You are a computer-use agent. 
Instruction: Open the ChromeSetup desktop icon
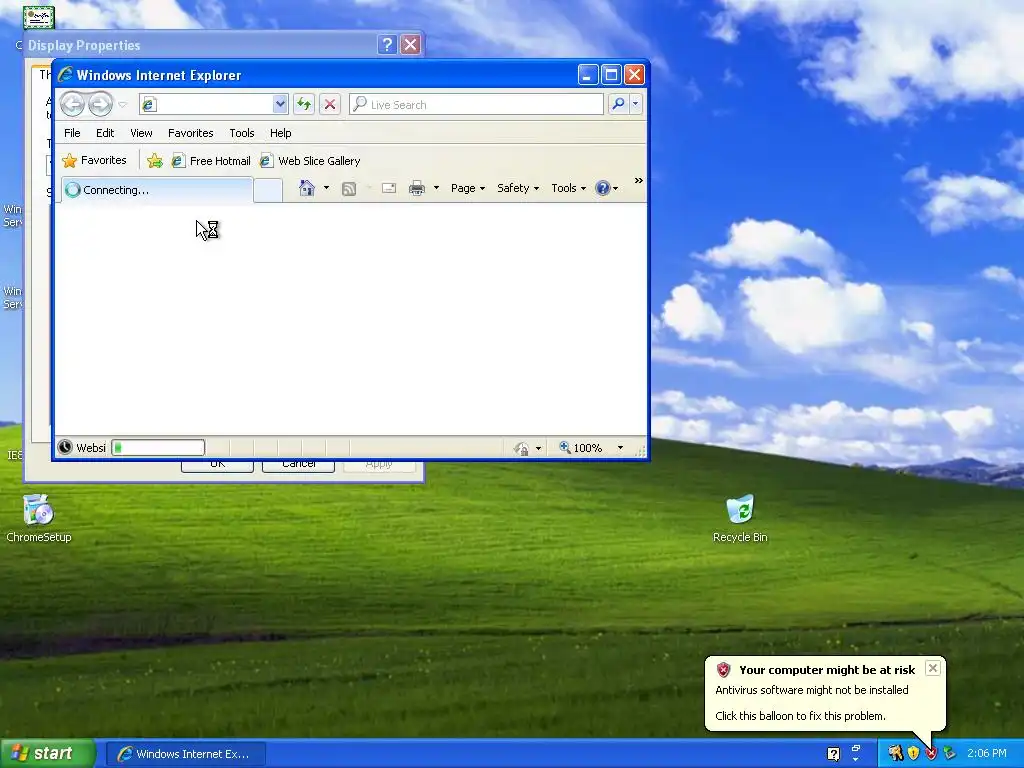[x=39, y=519]
